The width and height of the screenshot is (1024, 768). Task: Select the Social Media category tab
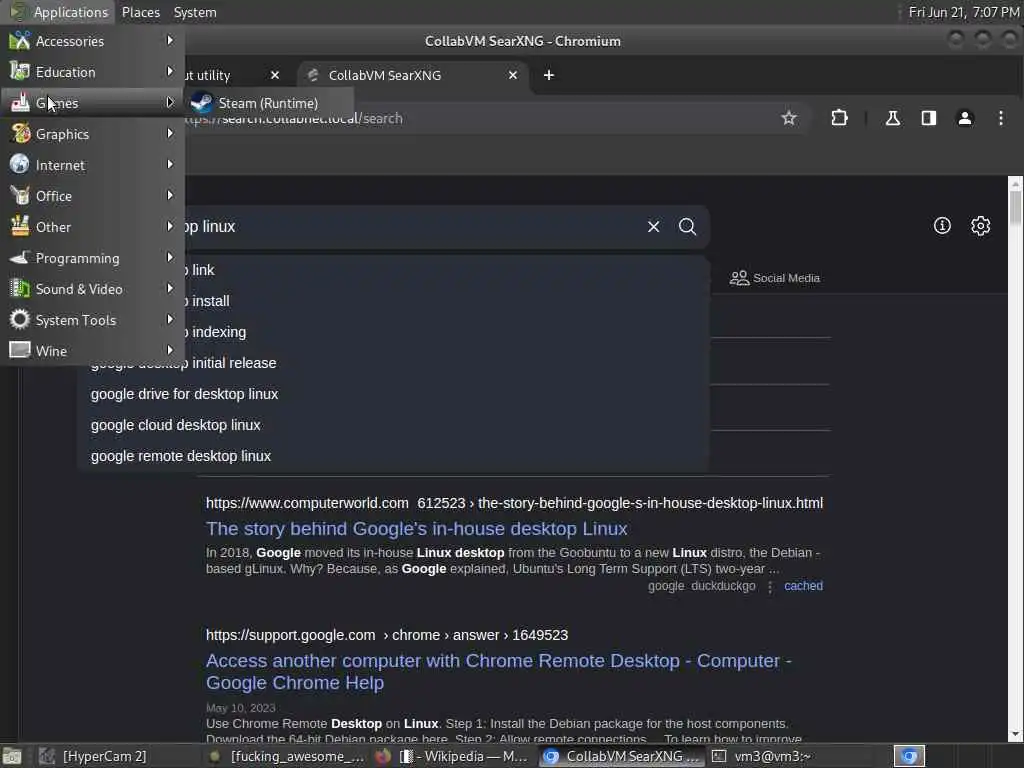pyautogui.click(x=775, y=278)
